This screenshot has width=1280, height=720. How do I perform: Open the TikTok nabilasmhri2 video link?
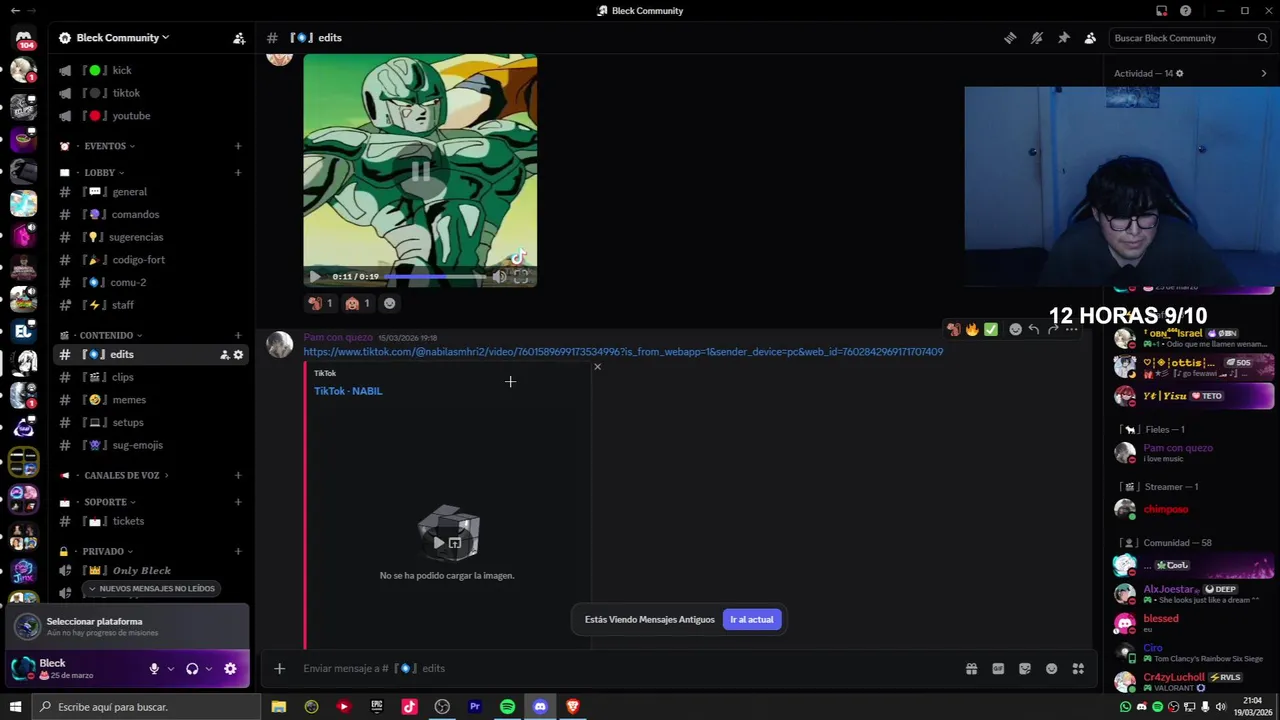click(x=623, y=352)
